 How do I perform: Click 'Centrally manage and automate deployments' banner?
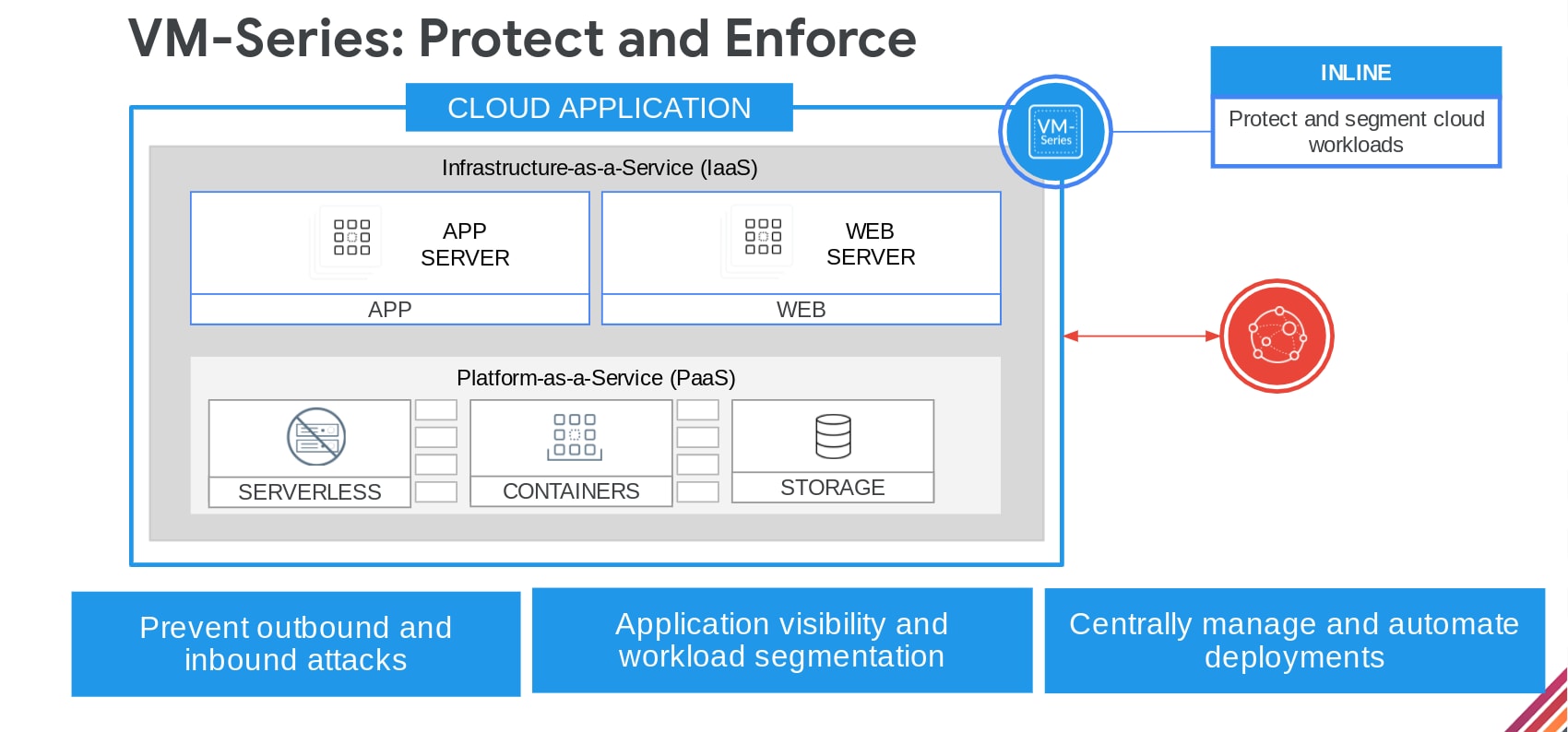coord(1294,641)
